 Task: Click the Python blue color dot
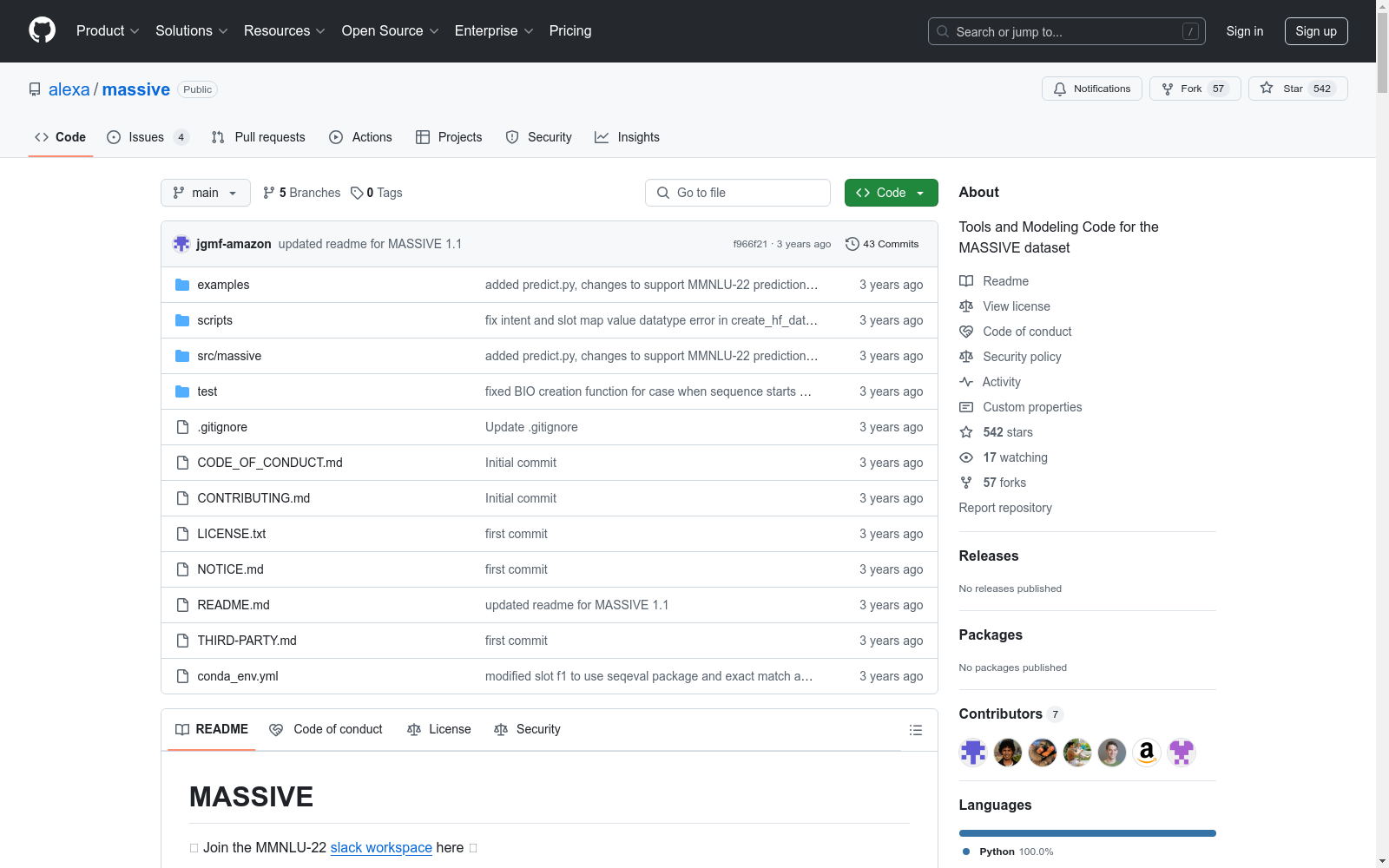966,852
